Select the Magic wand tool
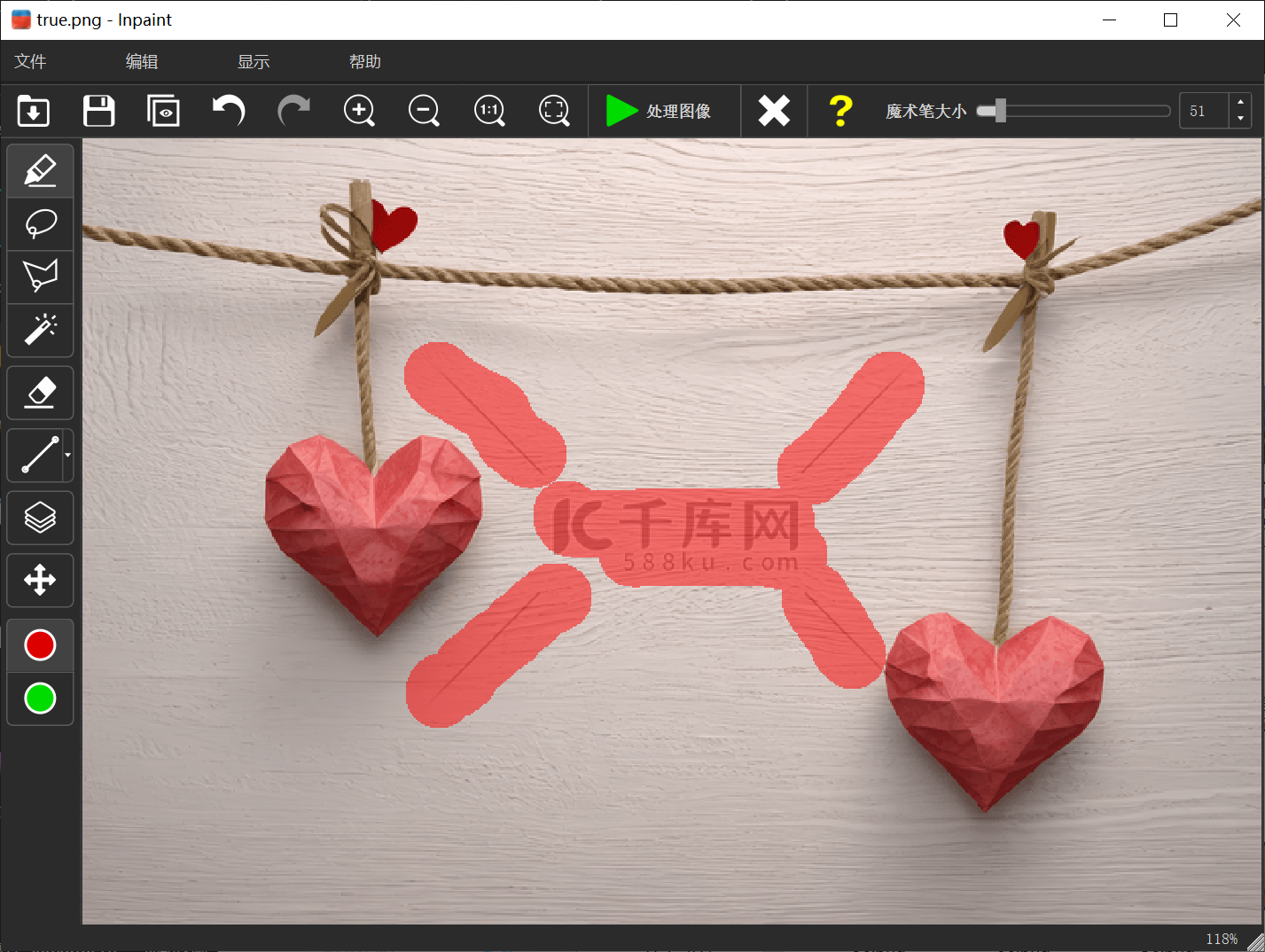1265x952 pixels. point(40,330)
